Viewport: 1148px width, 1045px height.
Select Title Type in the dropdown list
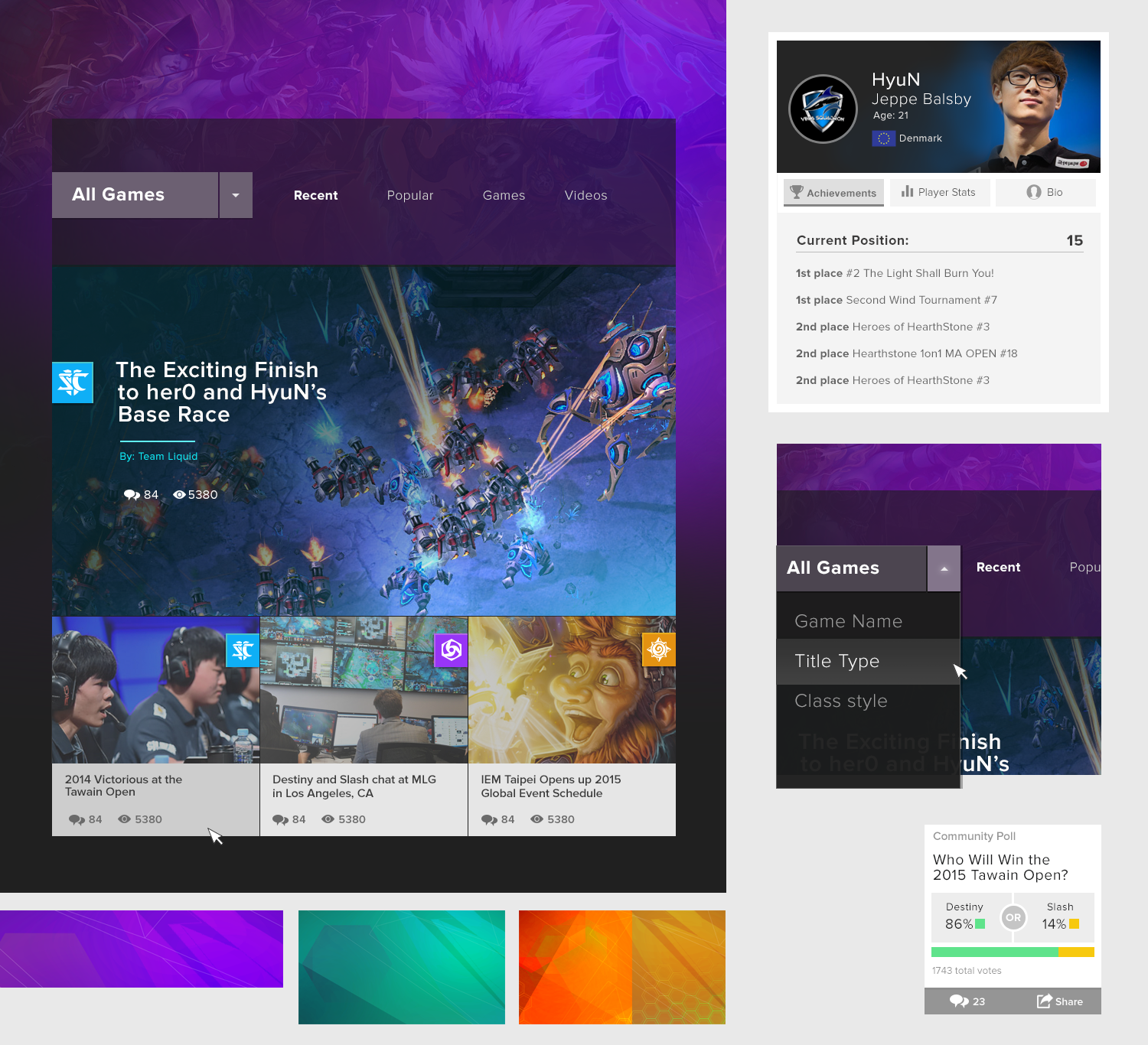[x=868, y=661]
